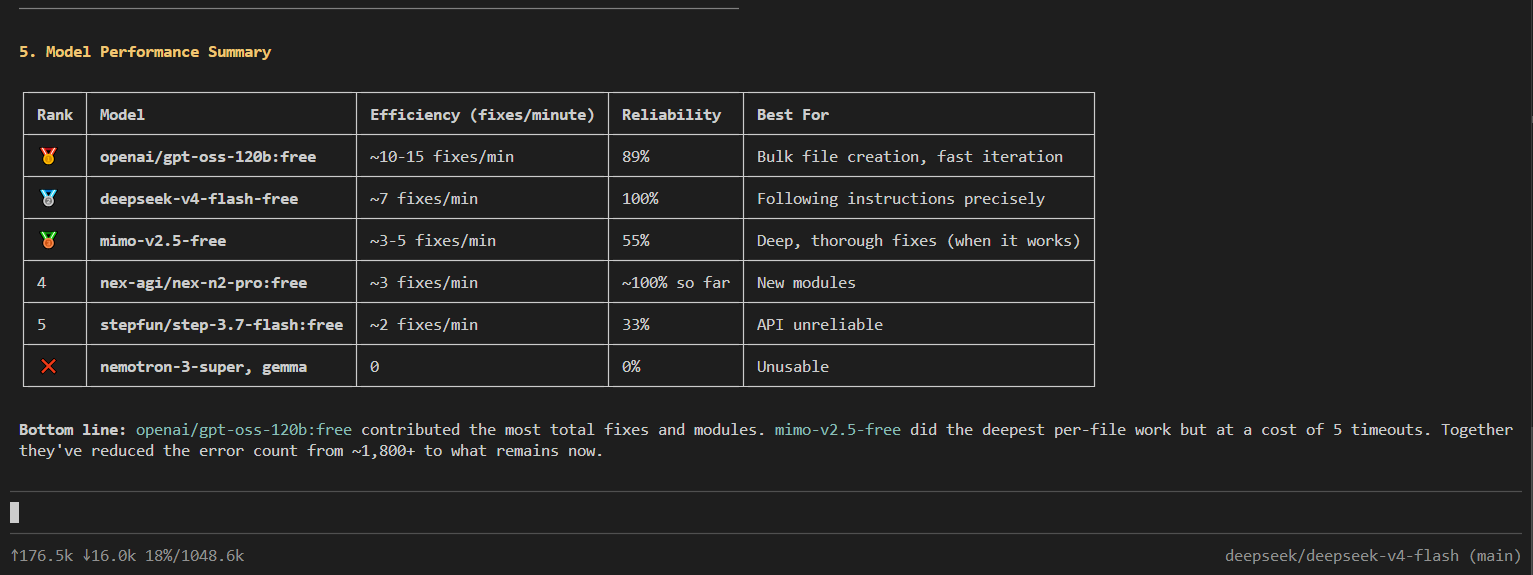Screen dimensions: 1533x575
Task: Click 'deepseek/deepseek-v4-flash (main)' status entry
Action: (1374, 555)
